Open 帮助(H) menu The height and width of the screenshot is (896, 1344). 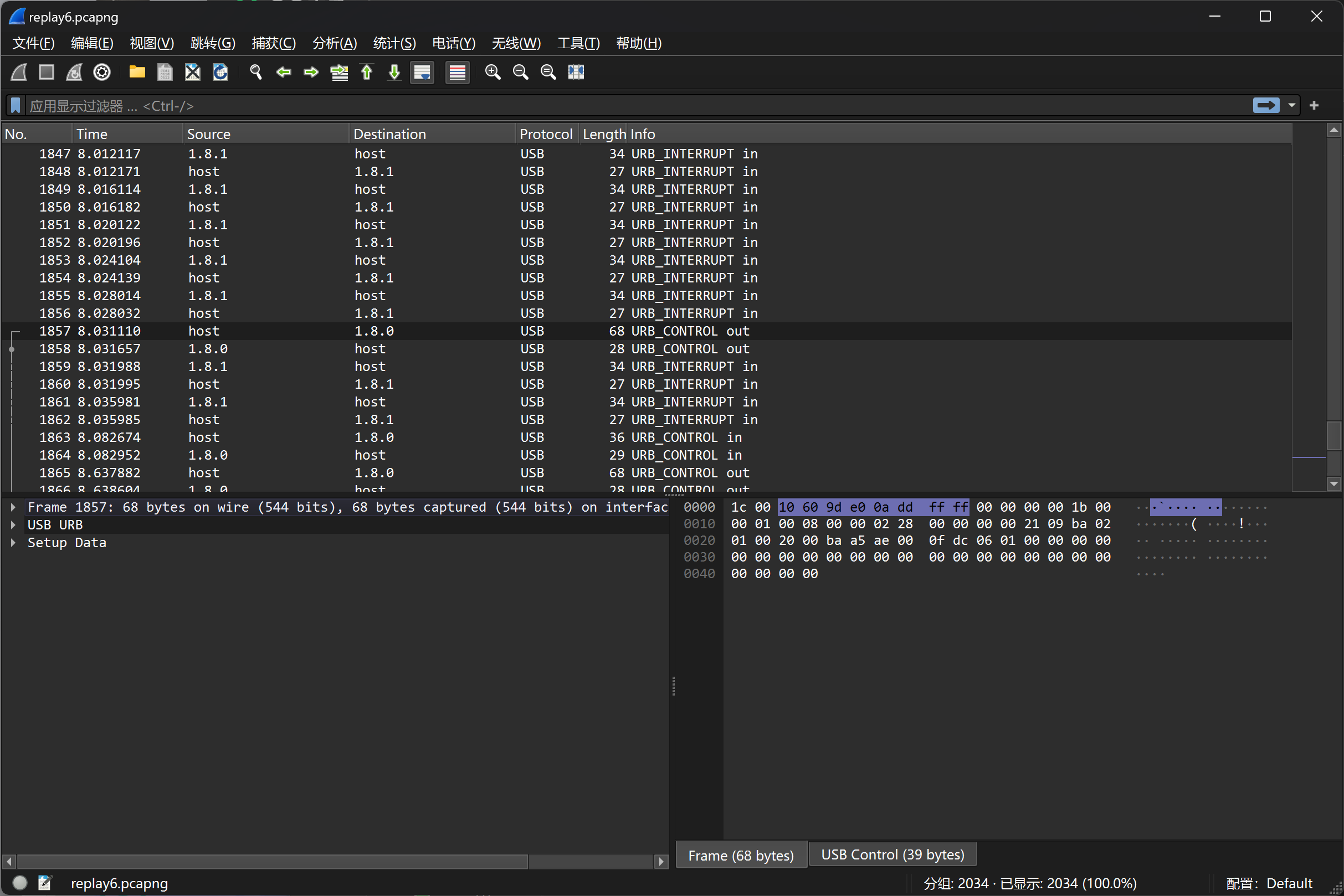639,43
